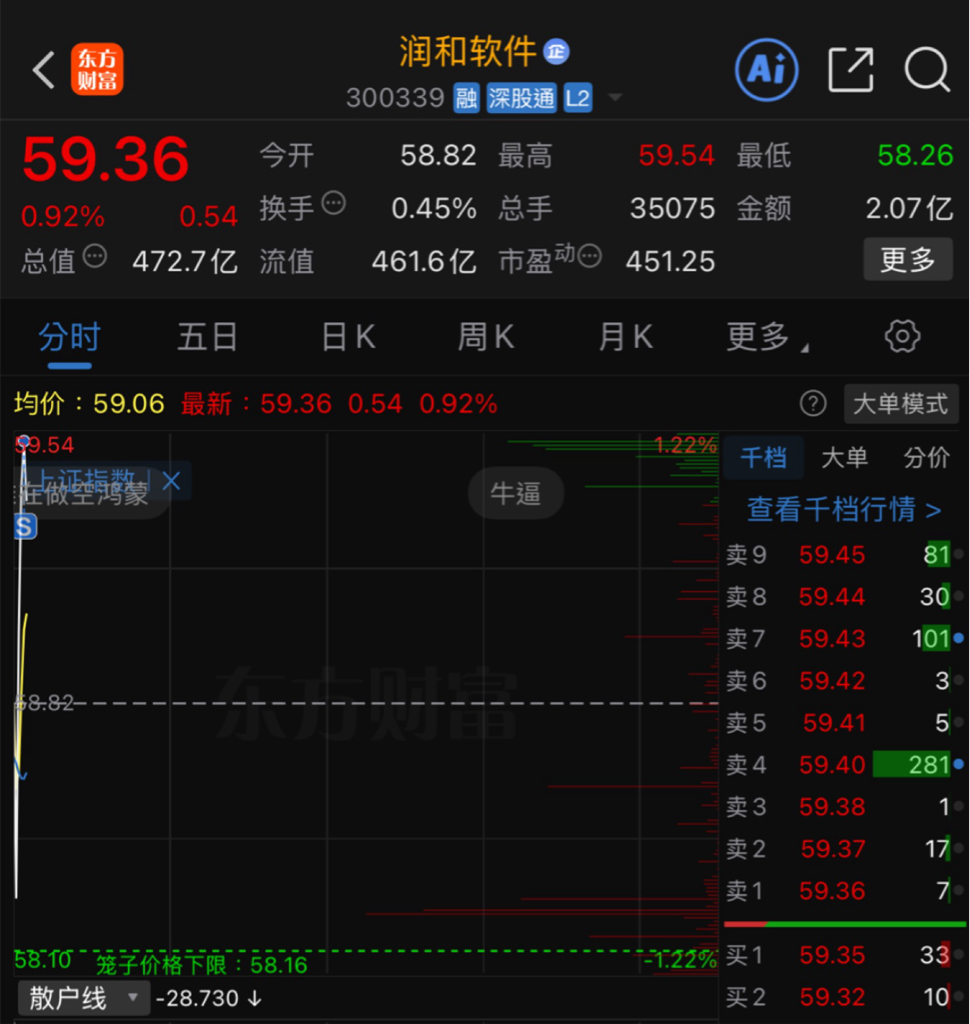Select 买2 price 59.32

[832, 997]
